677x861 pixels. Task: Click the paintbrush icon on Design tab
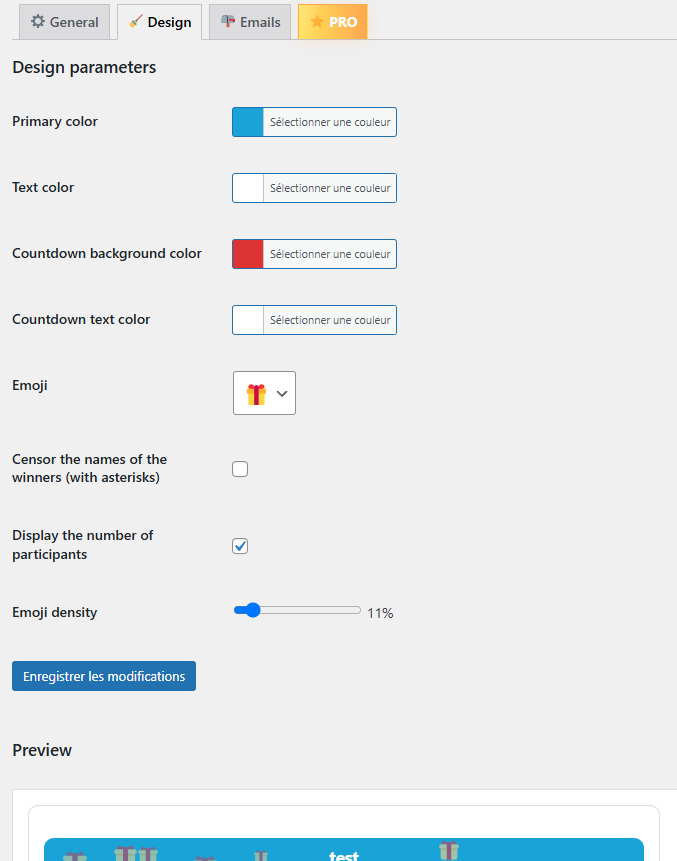[136, 22]
